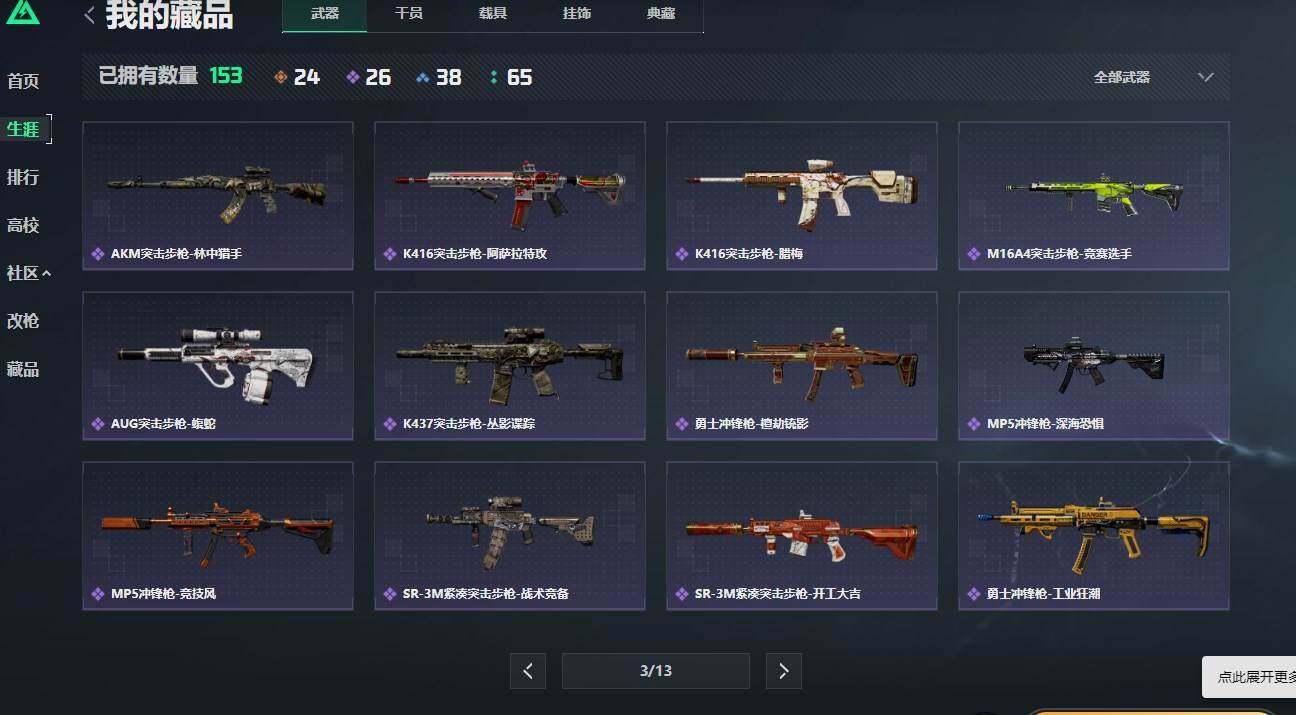This screenshot has width=1296, height=715.
Task: Expand the 点此展开更多 panel
Action: pos(1249,677)
